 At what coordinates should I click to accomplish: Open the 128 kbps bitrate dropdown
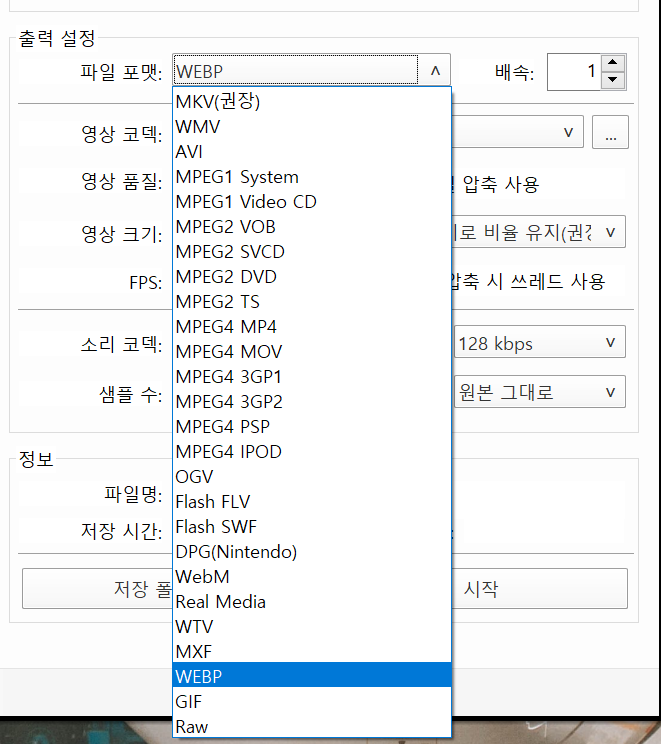coord(540,342)
